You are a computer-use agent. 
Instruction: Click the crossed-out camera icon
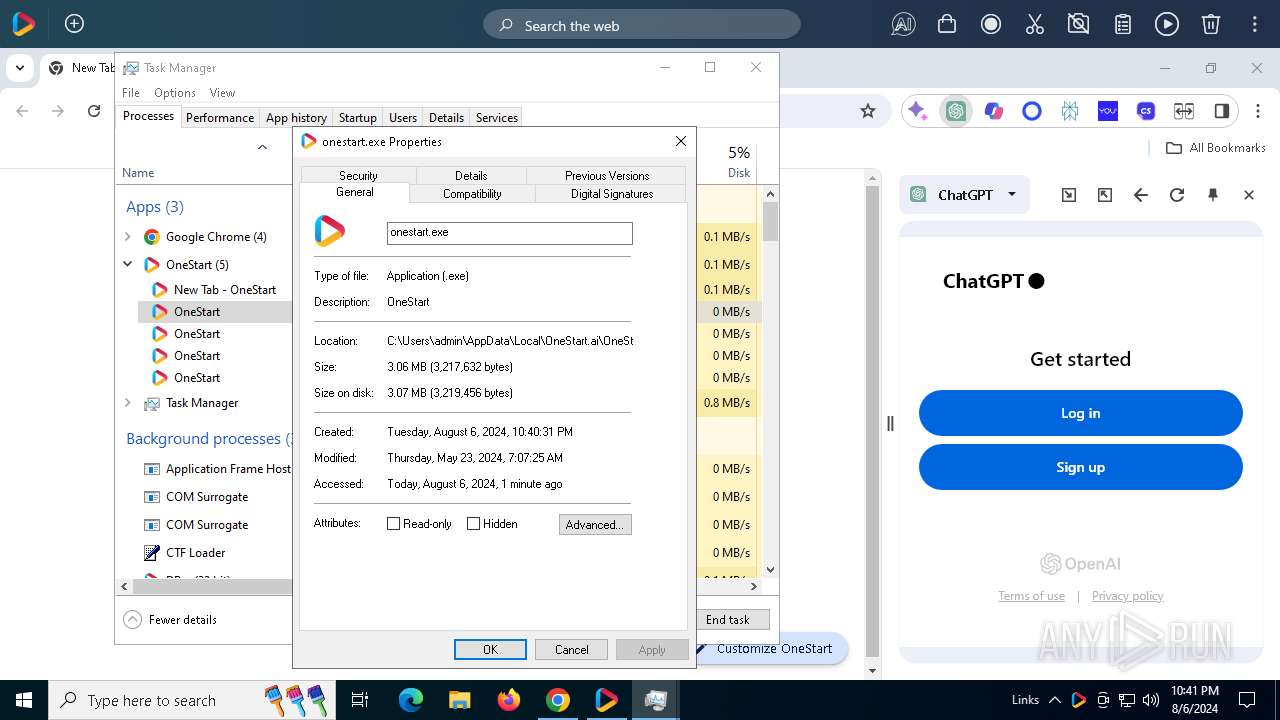(1078, 25)
